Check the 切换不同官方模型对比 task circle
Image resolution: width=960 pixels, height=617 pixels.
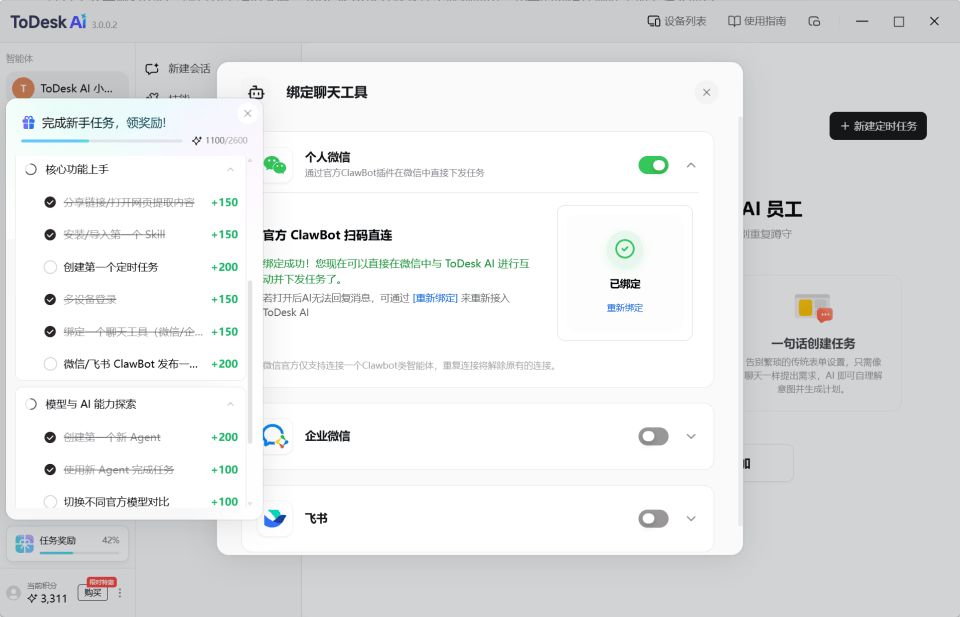click(50, 502)
